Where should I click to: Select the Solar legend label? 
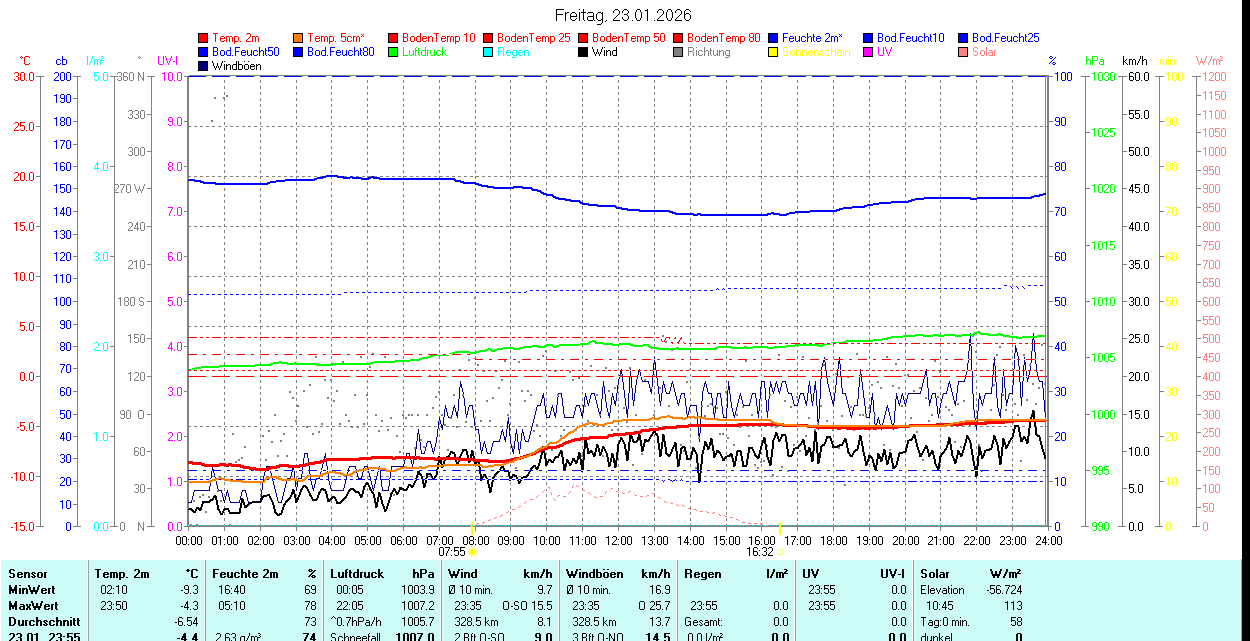point(984,52)
